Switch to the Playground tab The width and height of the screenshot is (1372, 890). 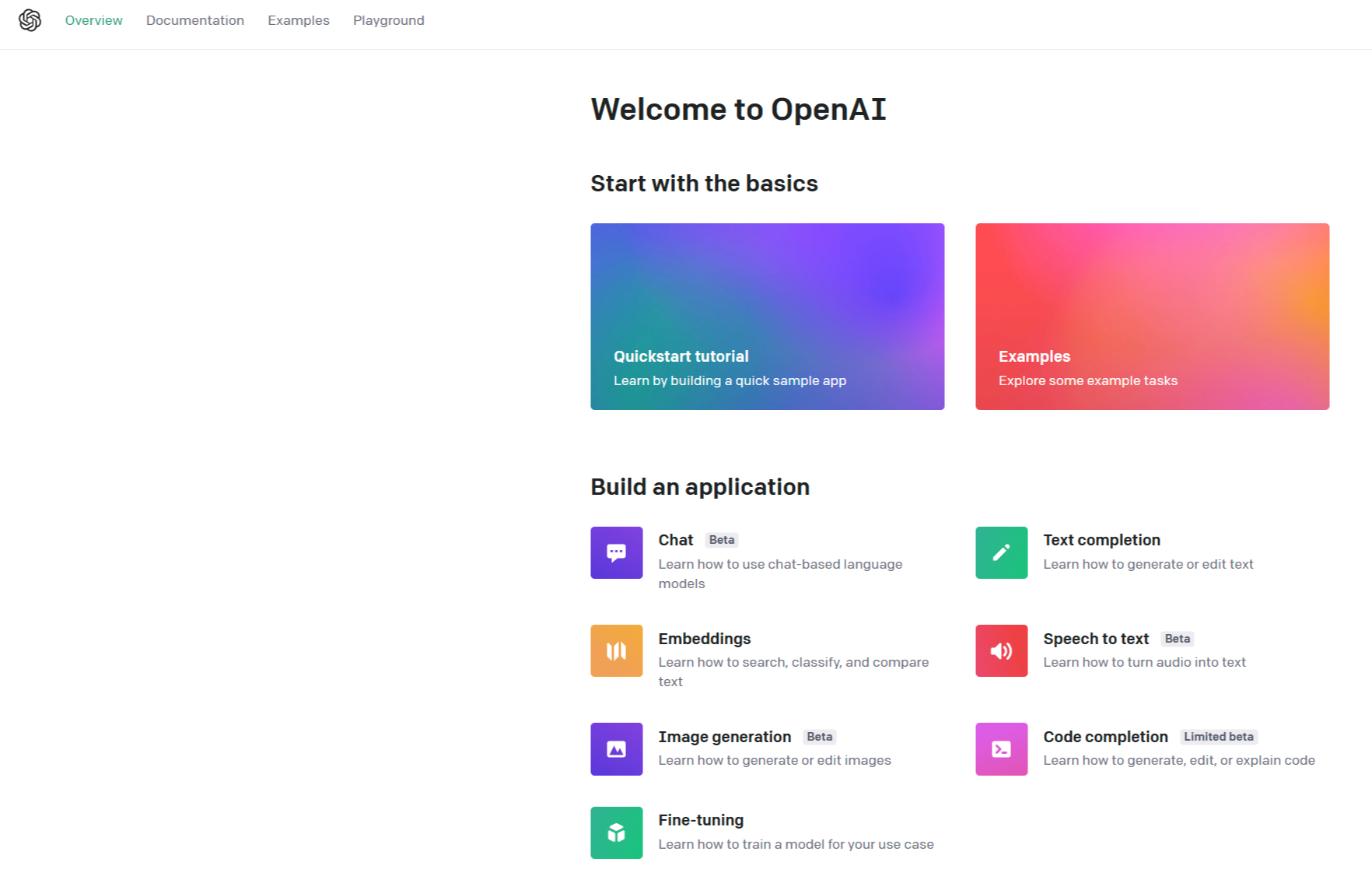point(389,20)
